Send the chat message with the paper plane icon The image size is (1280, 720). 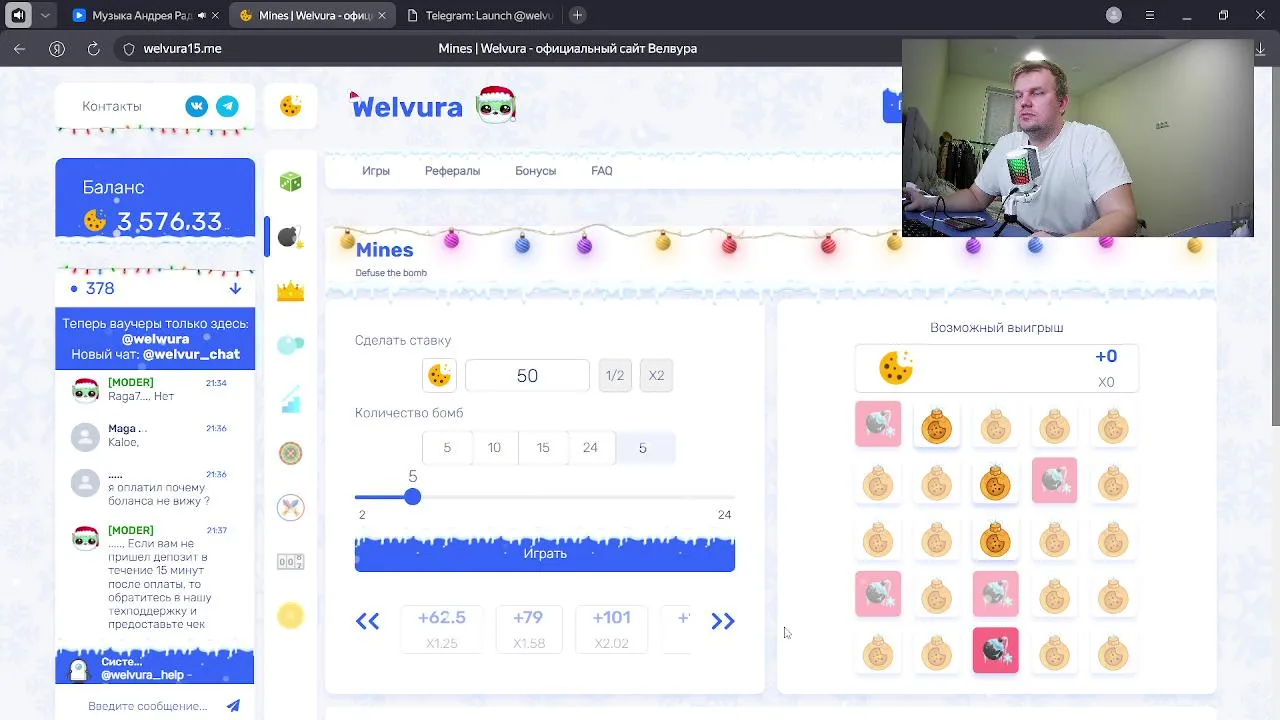(233, 706)
